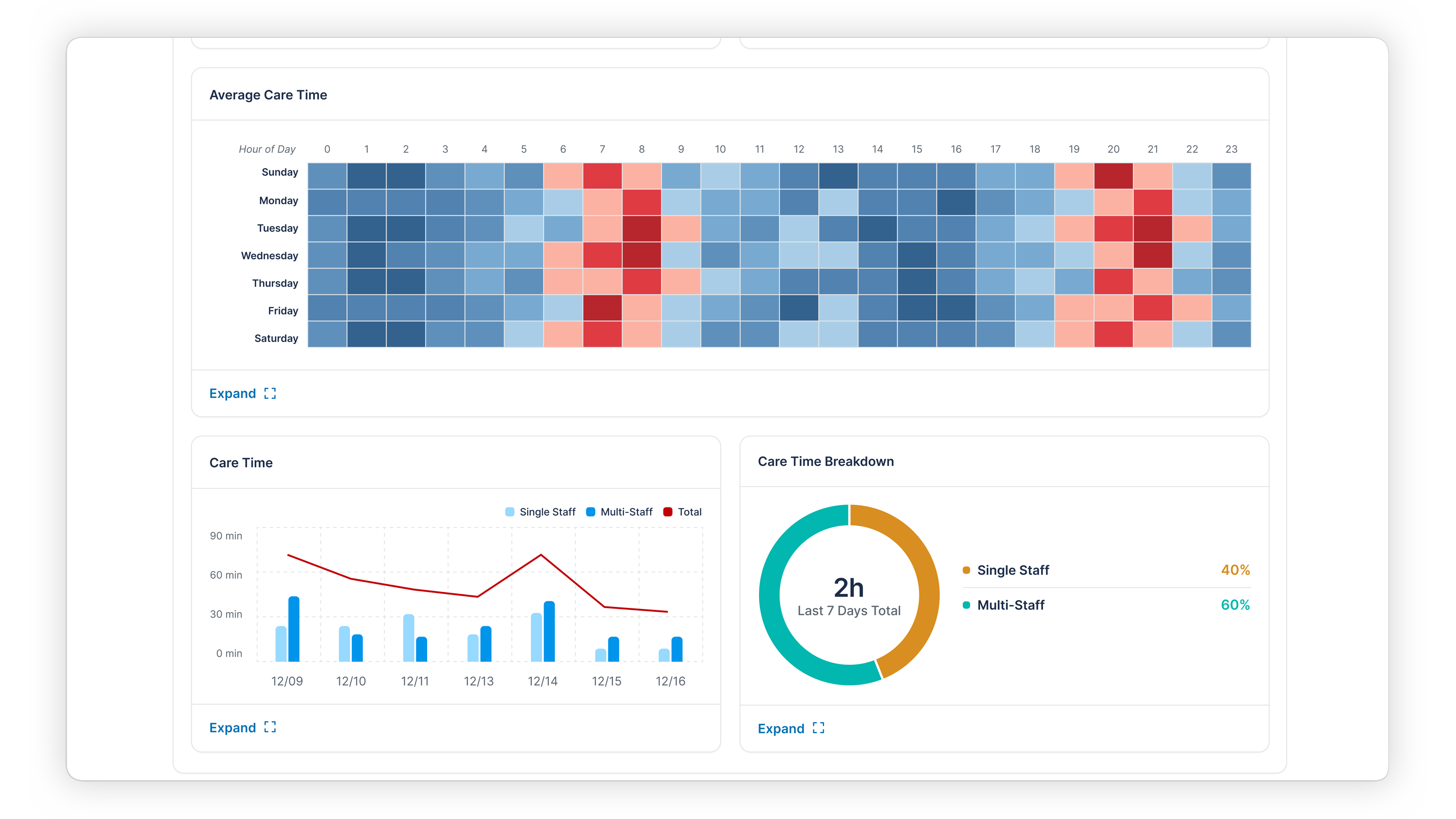Click orange Single Staff dot in breakdown

tap(966, 570)
